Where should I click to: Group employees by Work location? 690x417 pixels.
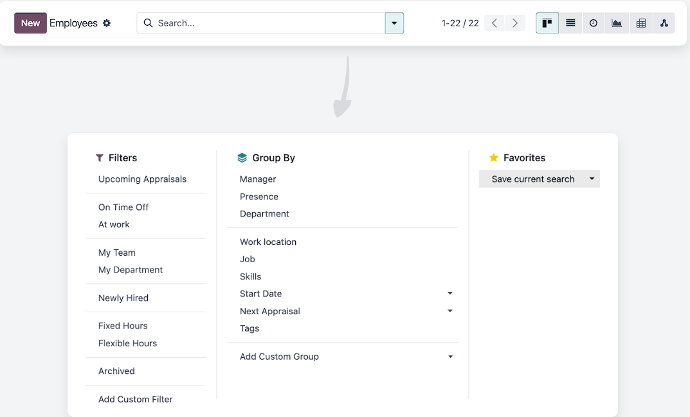pos(268,242)
